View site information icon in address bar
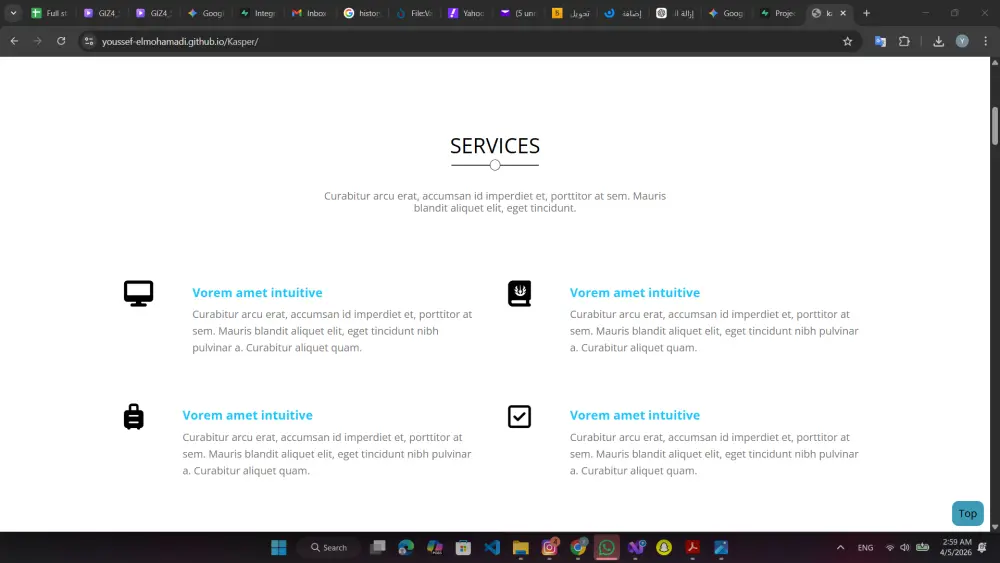1000x563 pixels. tap(89, 41)
